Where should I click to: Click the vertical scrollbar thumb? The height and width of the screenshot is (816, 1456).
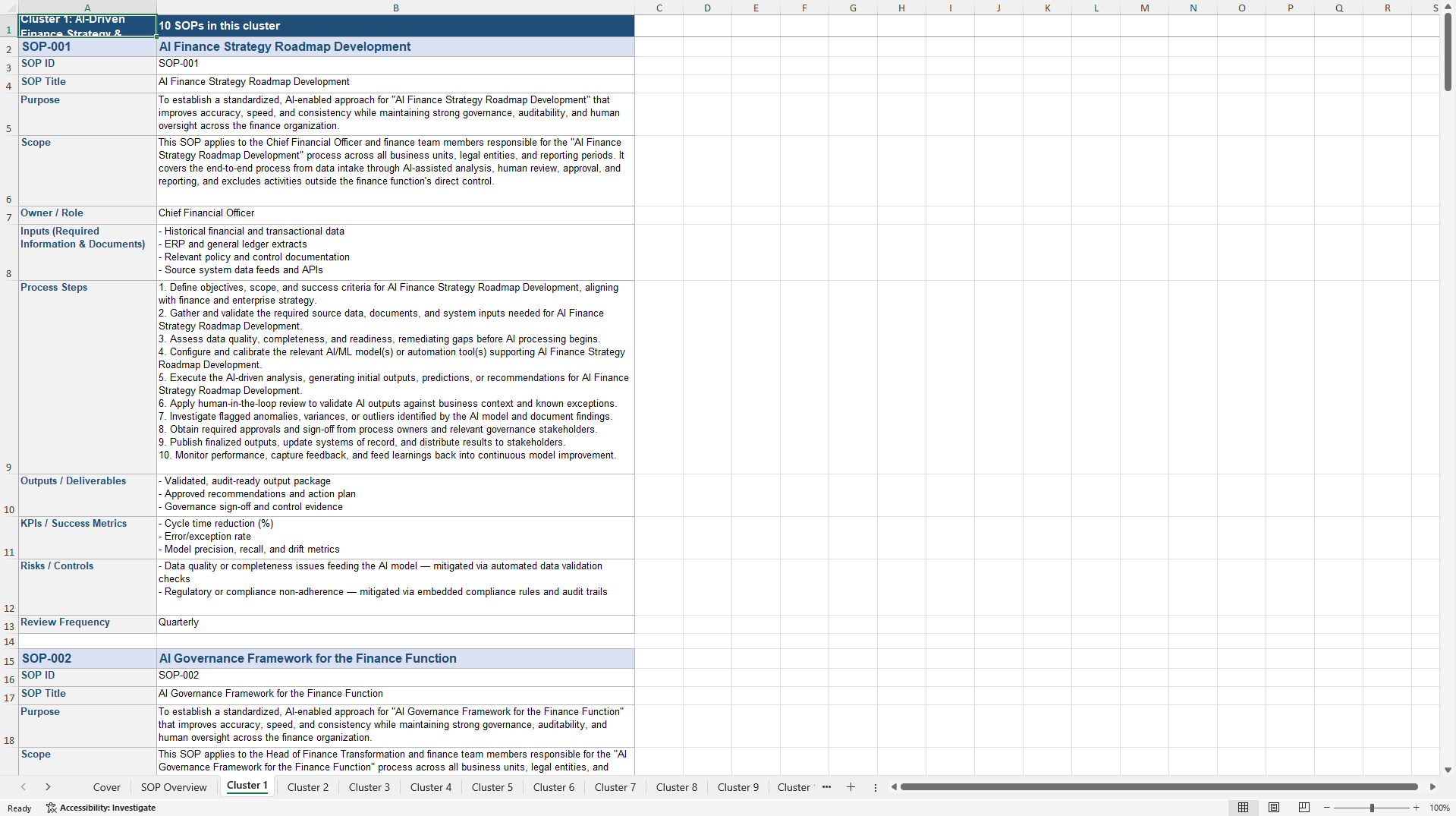(1448, 52)
